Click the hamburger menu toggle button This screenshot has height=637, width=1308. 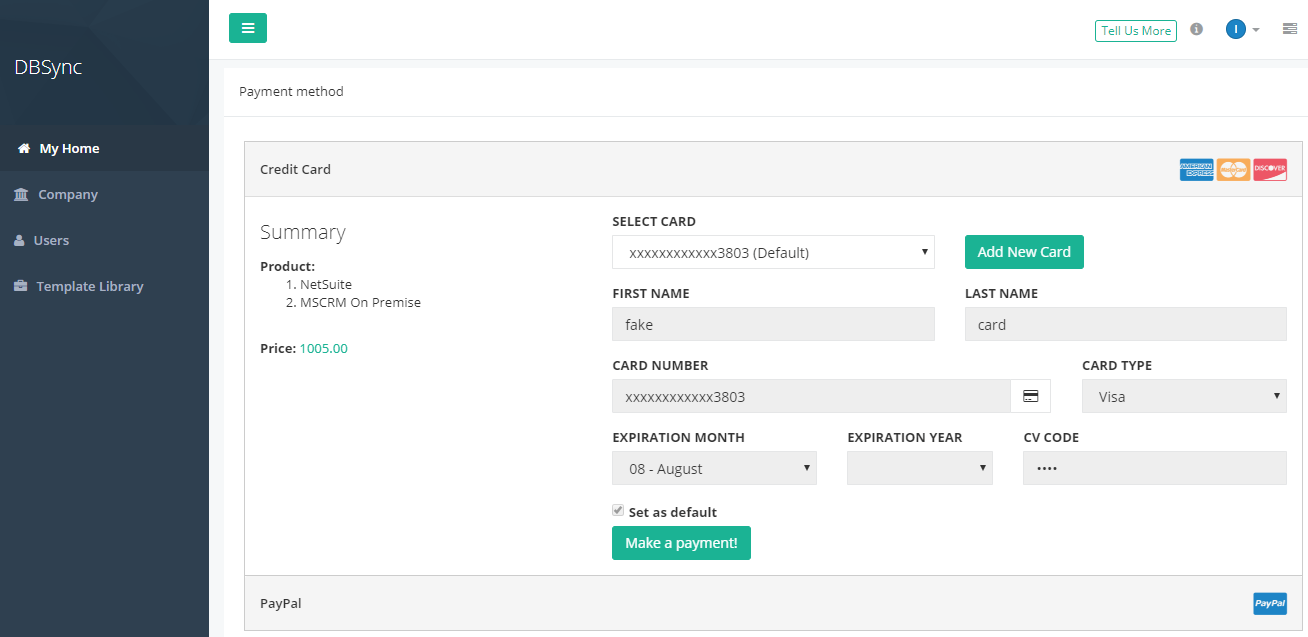point(247,28)
